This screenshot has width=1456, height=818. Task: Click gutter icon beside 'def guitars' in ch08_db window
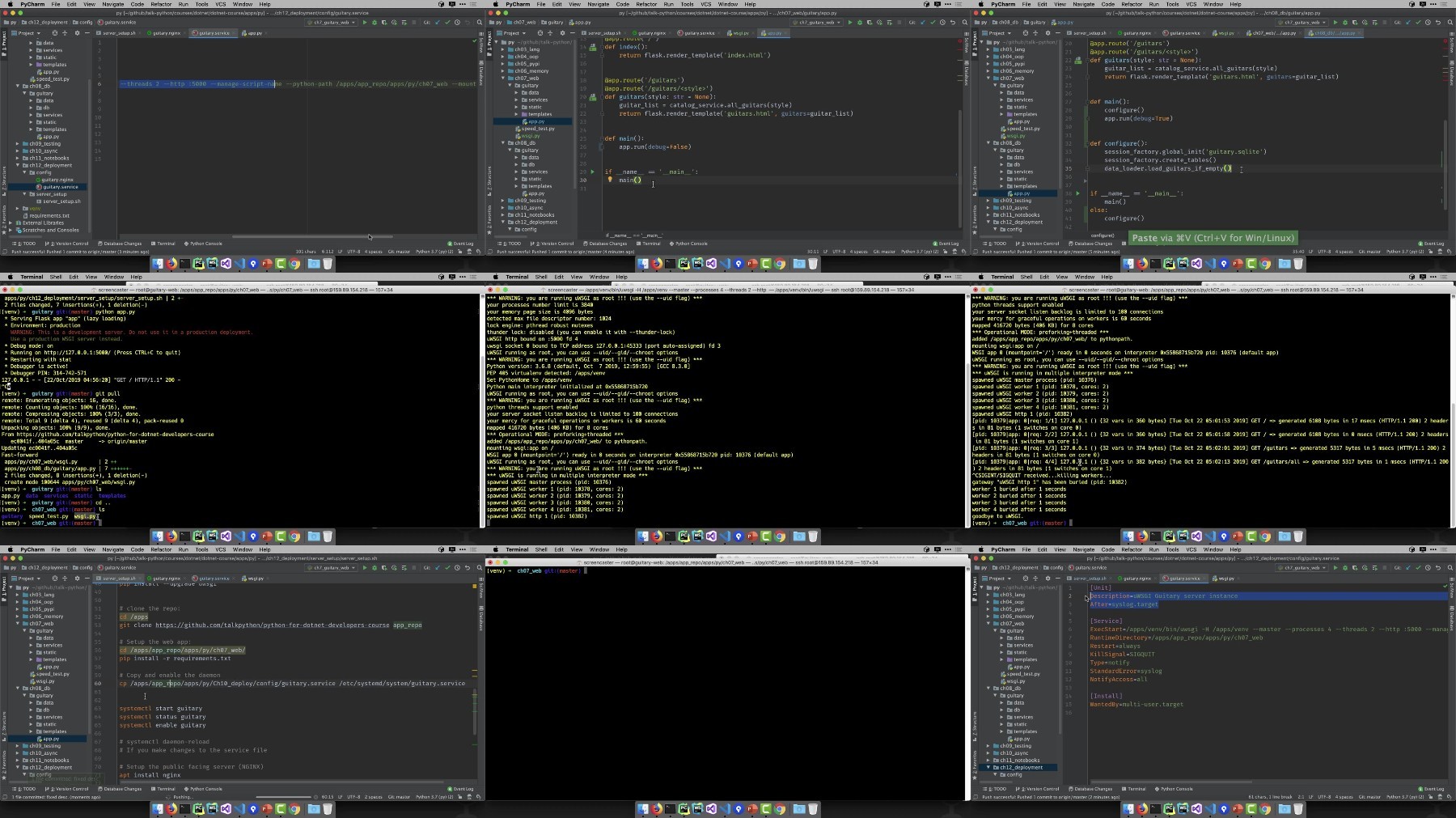click(1078, 60)
